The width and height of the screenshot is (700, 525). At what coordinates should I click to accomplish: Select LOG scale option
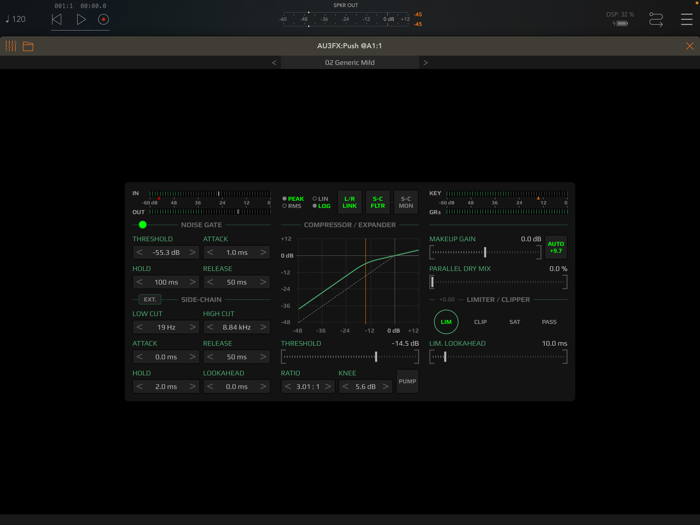click(x=321, y=206)
